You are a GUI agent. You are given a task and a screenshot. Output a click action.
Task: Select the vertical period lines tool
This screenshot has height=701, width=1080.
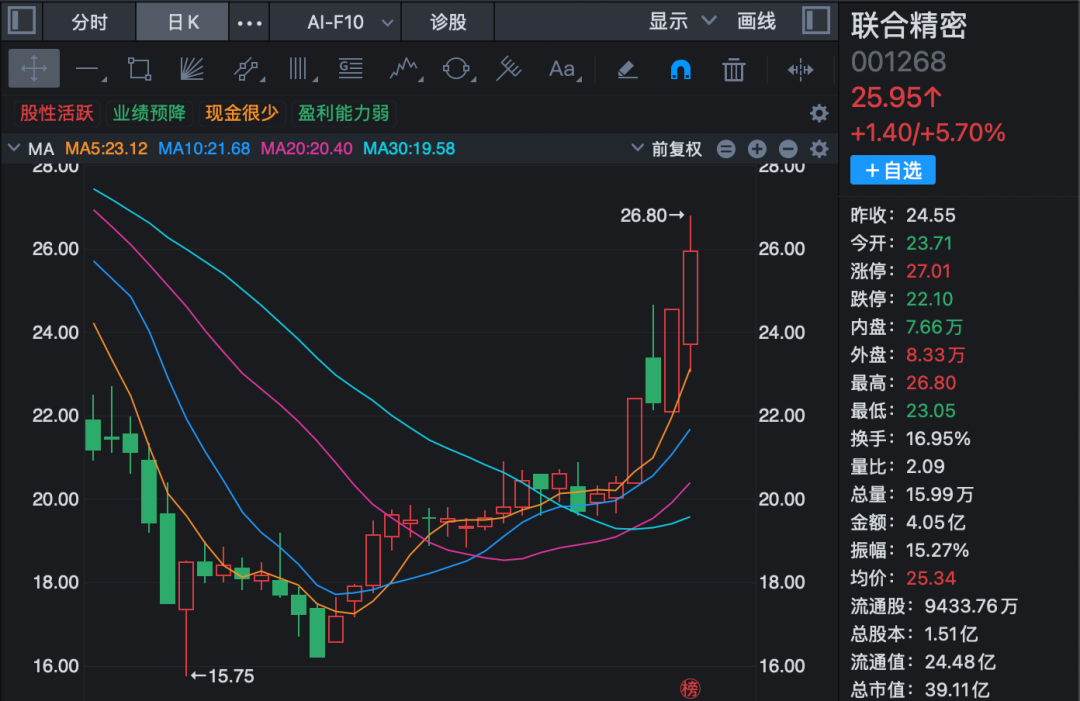(x=300, y=69)
